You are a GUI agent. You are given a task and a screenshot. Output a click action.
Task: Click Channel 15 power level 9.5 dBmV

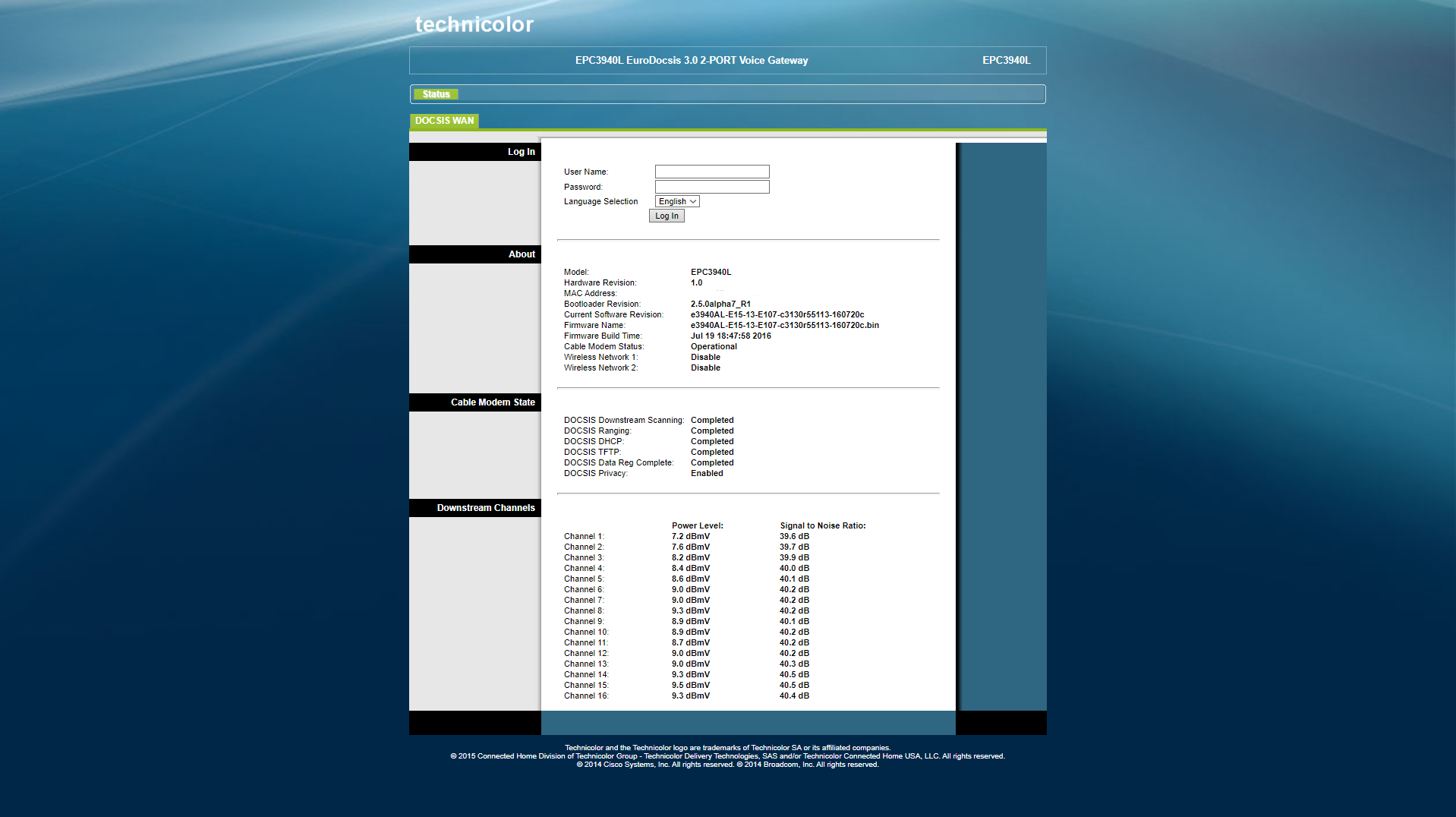pos(691,685)
